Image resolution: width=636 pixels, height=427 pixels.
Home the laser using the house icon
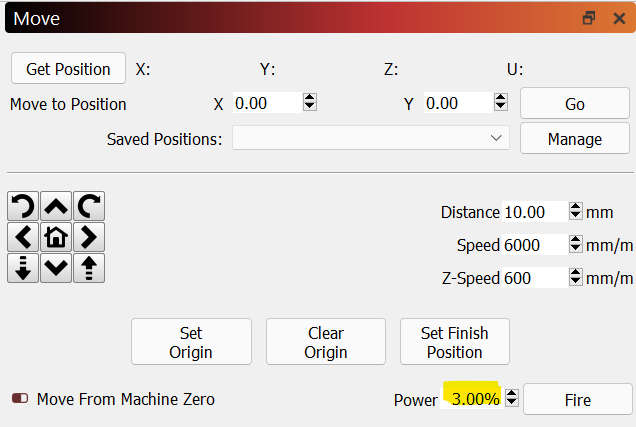point(56,237)
